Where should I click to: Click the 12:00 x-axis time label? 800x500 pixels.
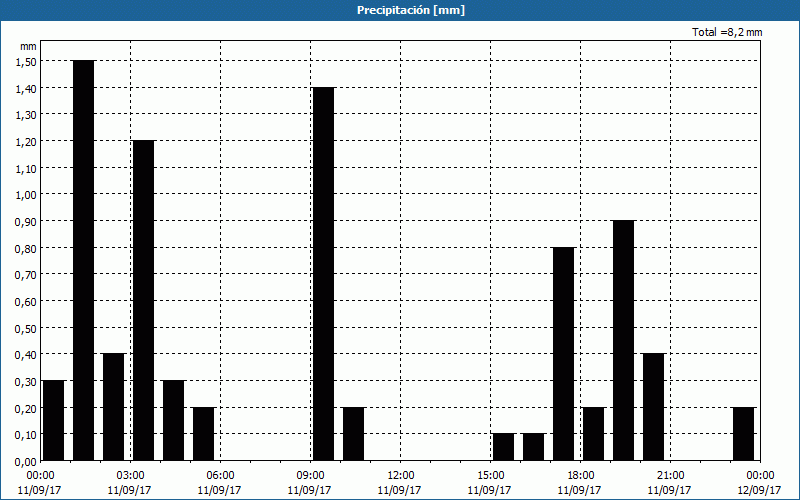[x=401, y=476]
